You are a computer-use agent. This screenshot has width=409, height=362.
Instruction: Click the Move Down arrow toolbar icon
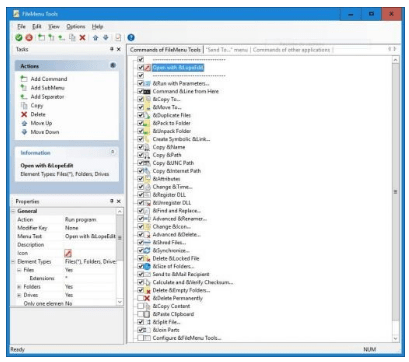[x=106, y=38]
